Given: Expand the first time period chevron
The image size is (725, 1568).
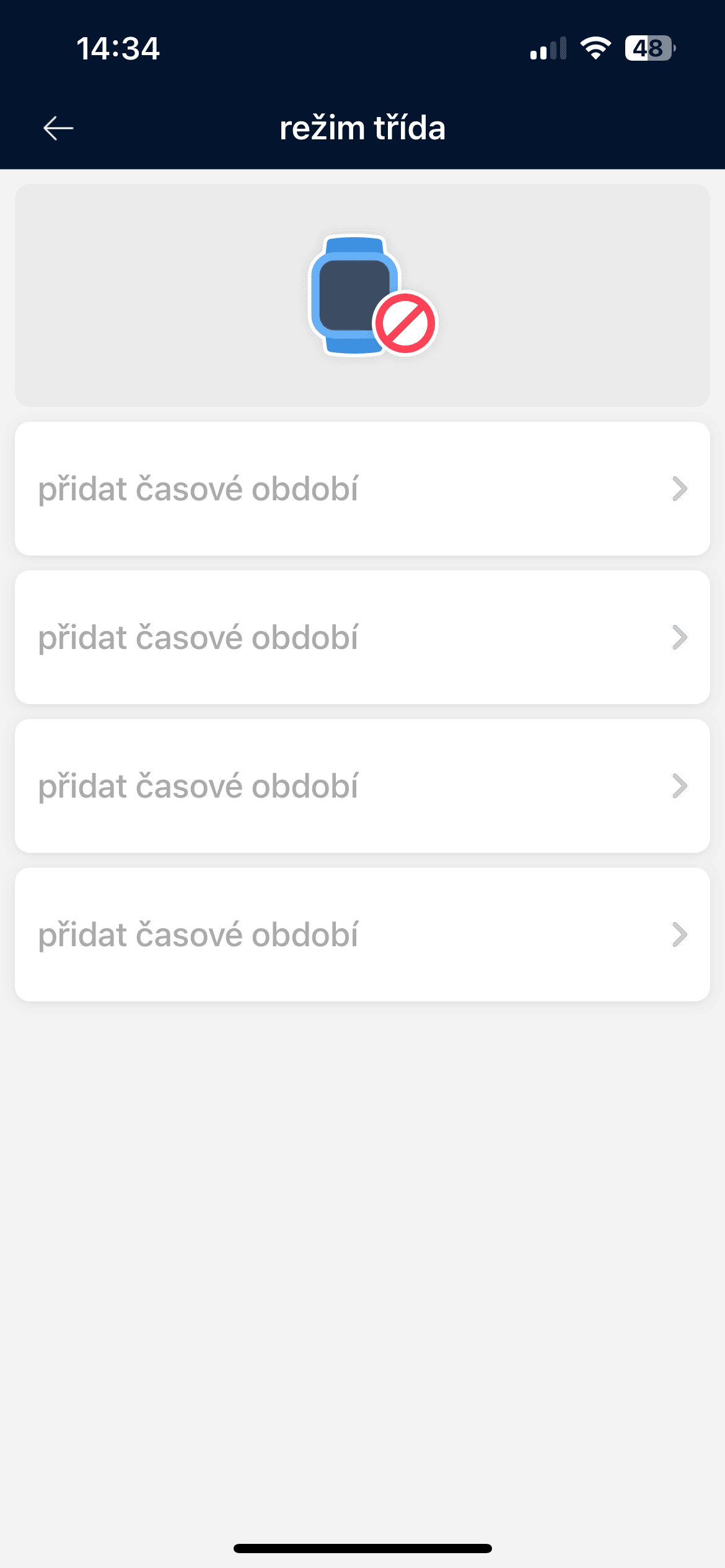Looking at the screenshot, I should coord(680,489).
